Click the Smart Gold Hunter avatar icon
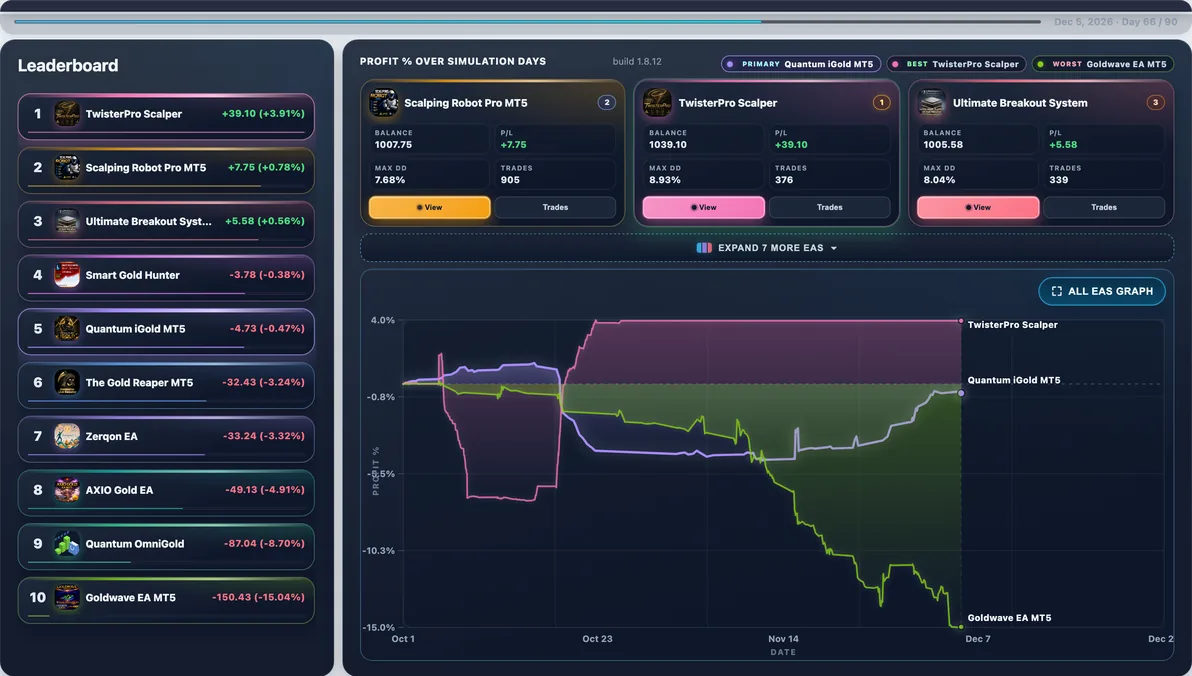The height and width of the screenshot is (676, 1192). 67,275
